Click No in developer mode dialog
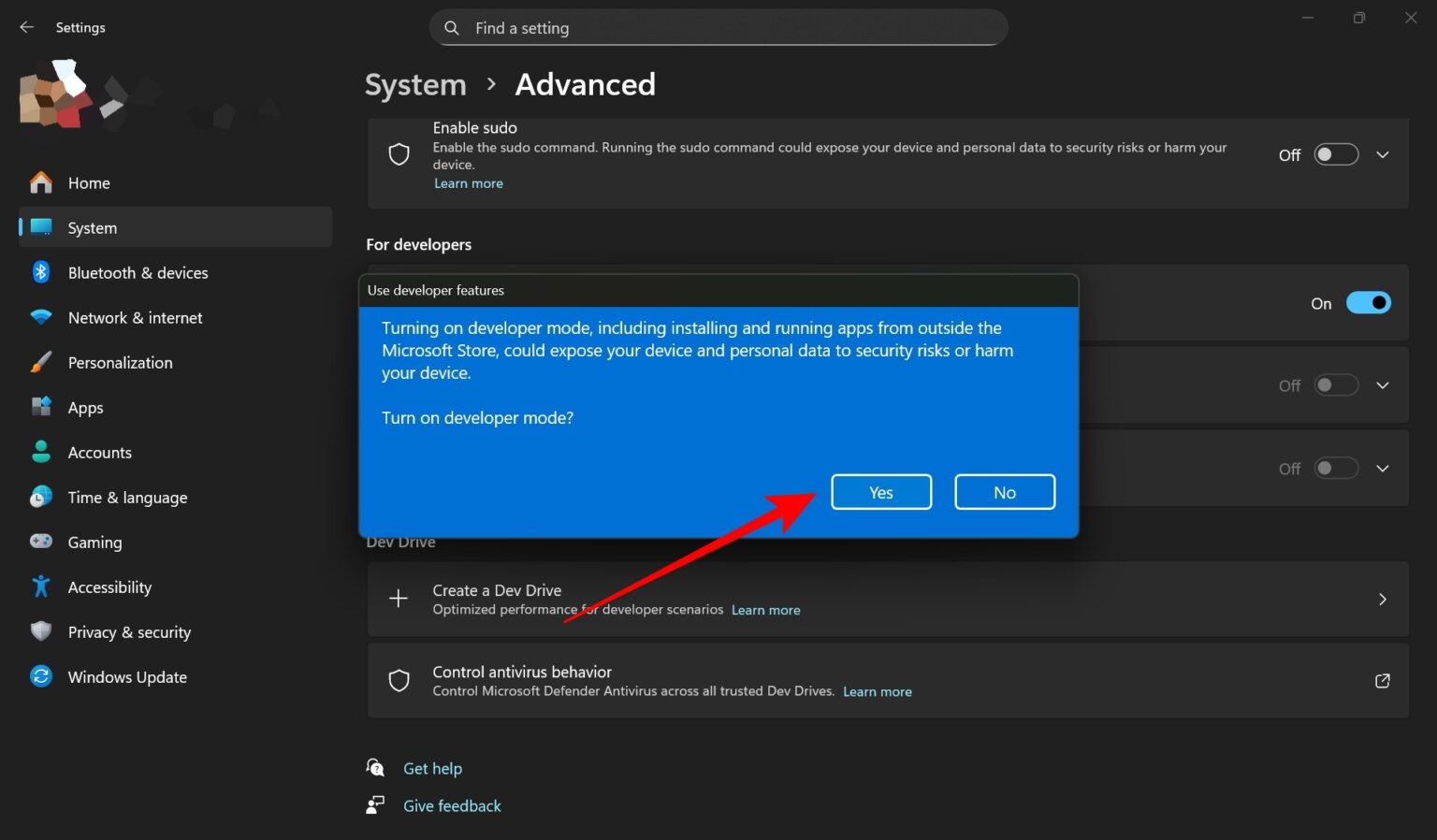 point(1005,492)
